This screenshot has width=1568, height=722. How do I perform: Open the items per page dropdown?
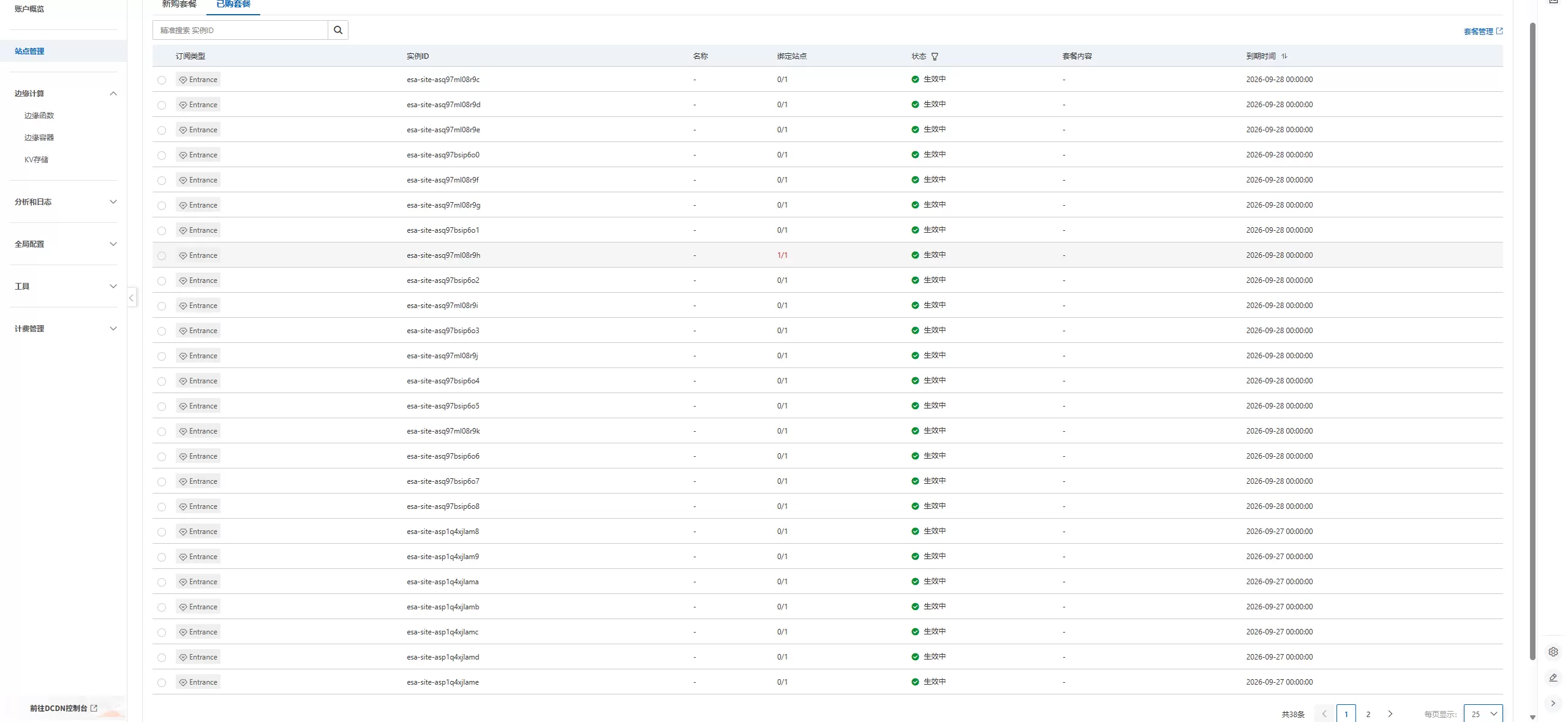pyautogui.click(x=1483, y=714)
